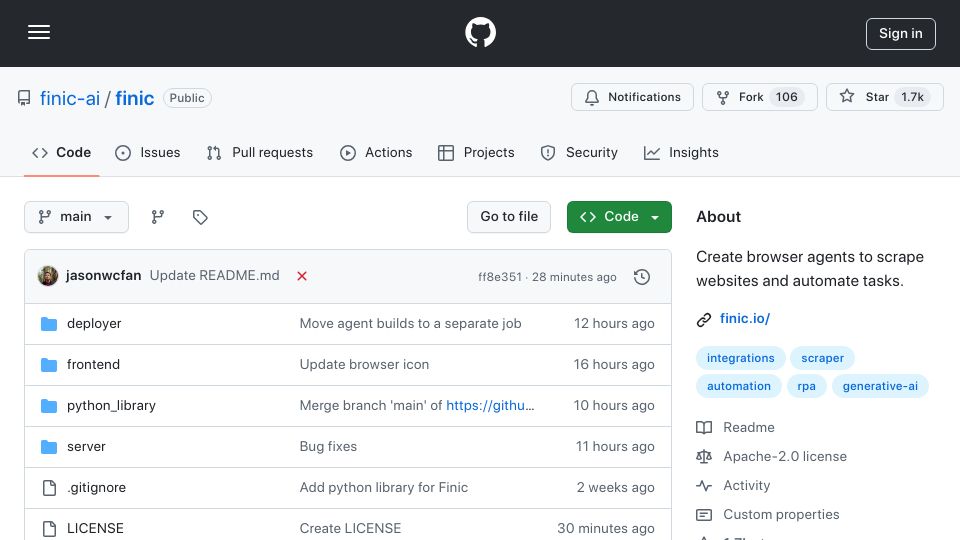This screenshot has width=960, height=540.
Task: Select the rpa topic tag
Action: click(x=806, y=386)
